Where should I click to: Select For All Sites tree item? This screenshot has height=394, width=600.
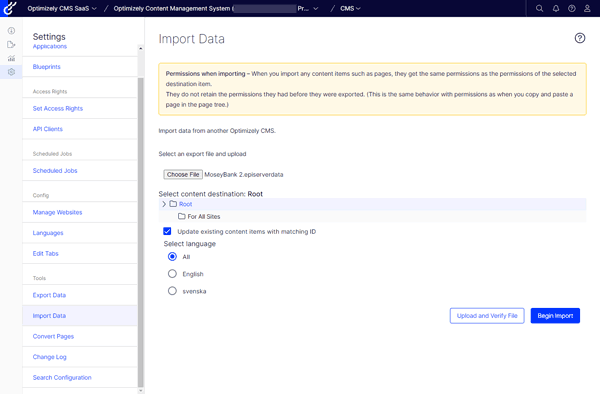tap(204, 217)
